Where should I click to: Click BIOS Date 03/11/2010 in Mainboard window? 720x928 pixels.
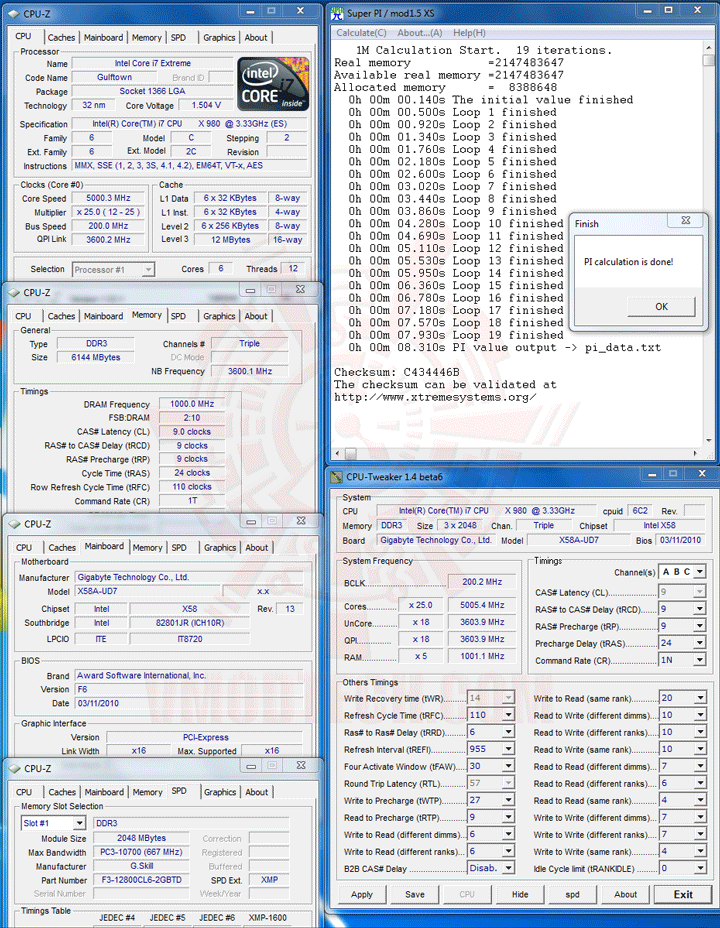tap(189, 703)
